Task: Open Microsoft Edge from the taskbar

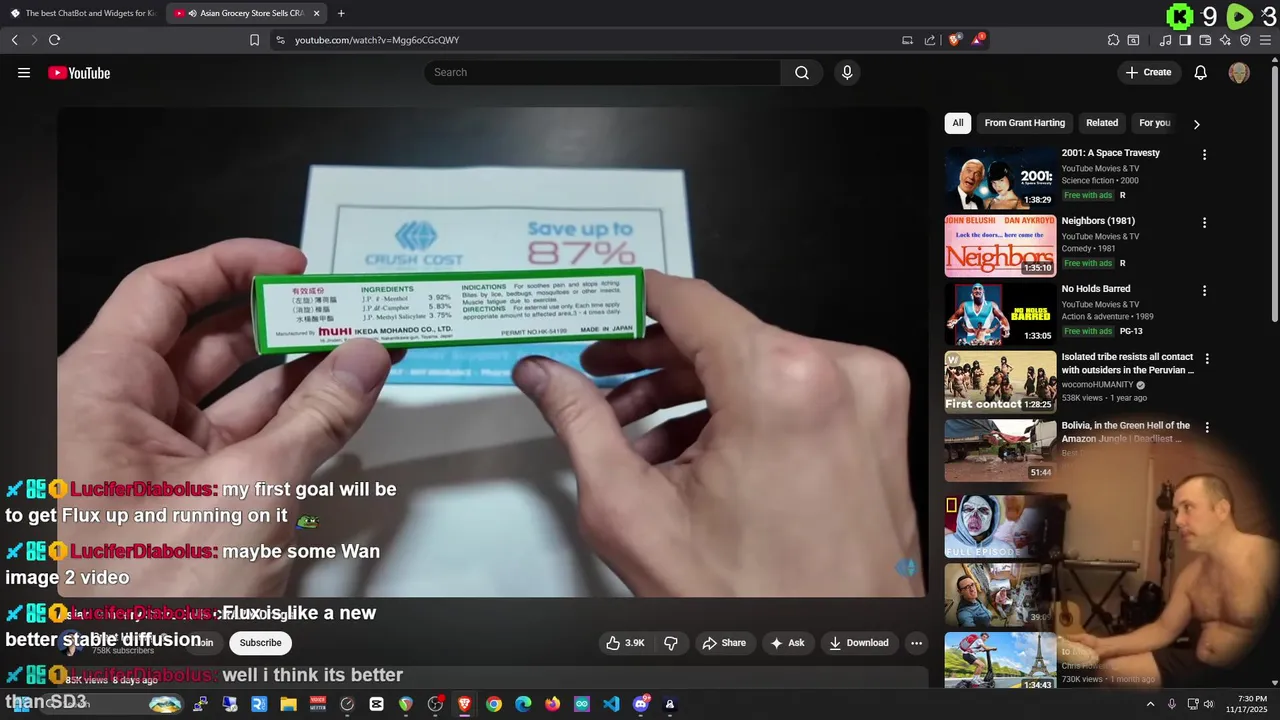Action: click(523, 704)
